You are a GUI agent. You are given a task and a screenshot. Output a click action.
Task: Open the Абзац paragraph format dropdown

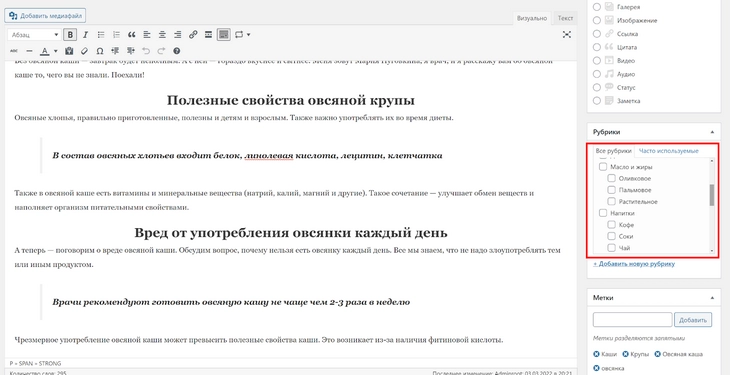(x=34, y=34)
